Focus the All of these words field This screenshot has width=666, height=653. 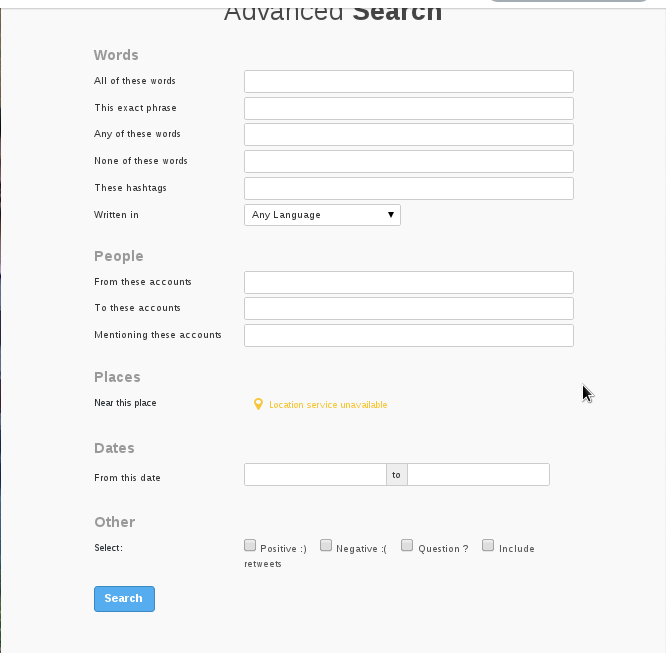tap(408, 81)
